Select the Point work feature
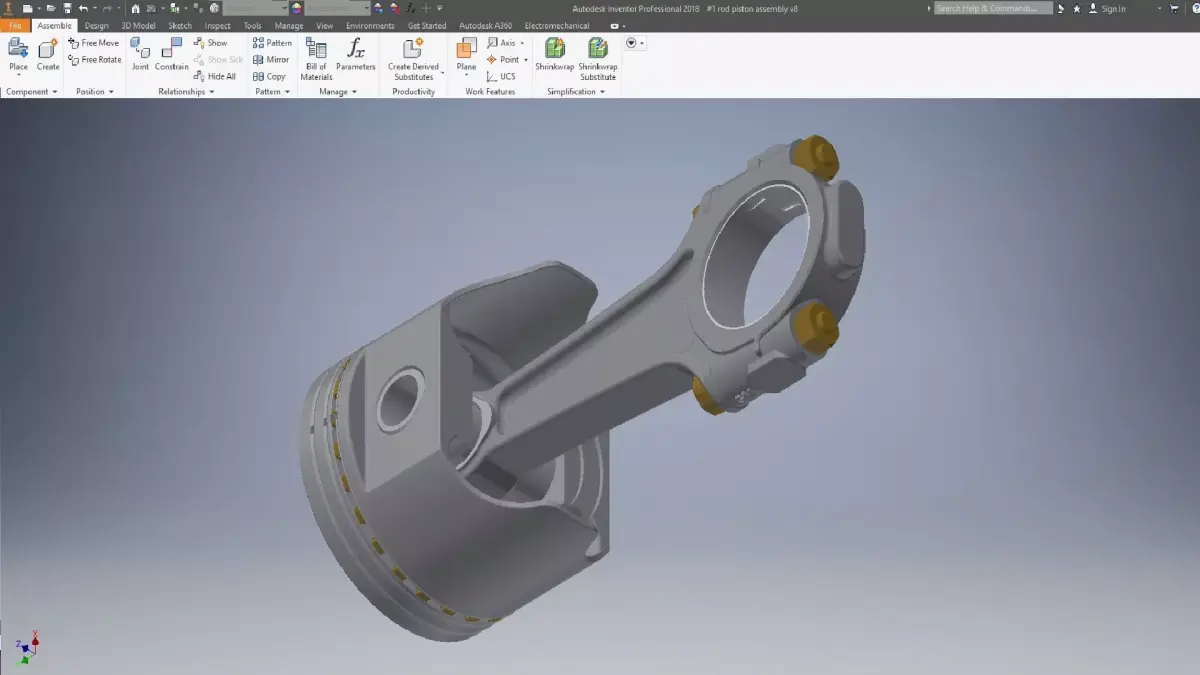Viewport: 1200px width, 675px height. [x=503, y=60]
